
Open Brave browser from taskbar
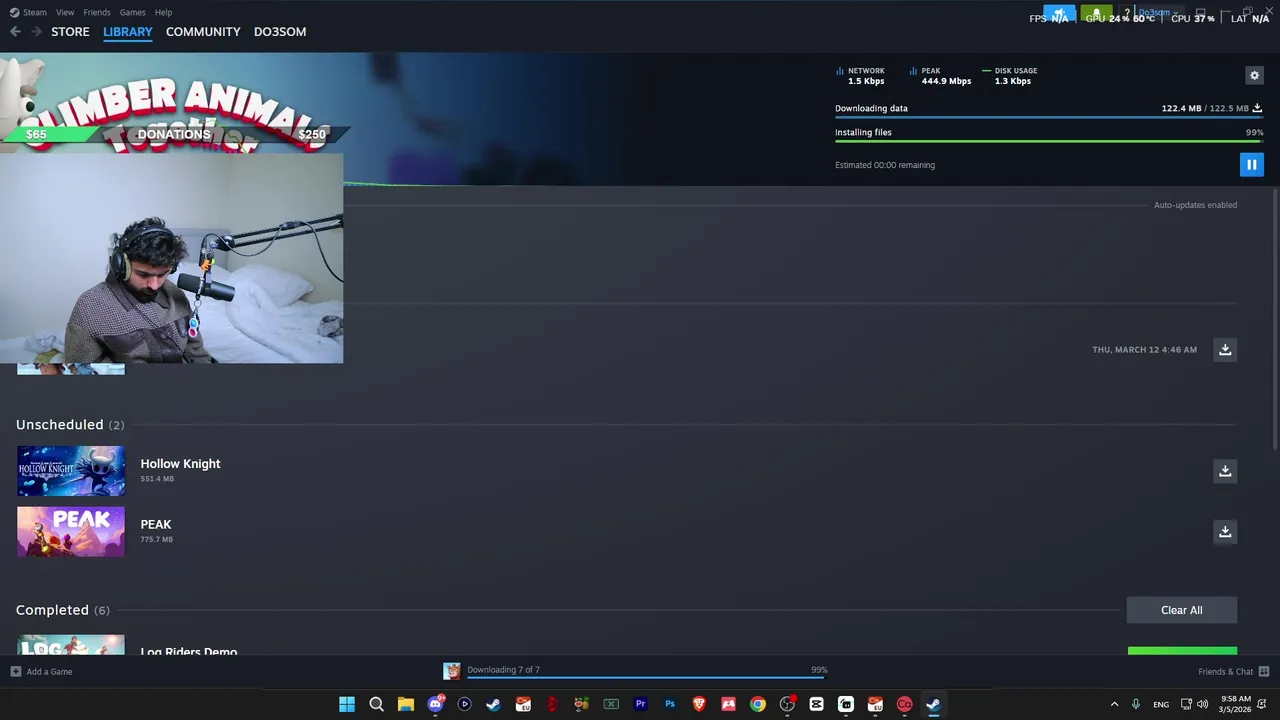click(699, 704)
